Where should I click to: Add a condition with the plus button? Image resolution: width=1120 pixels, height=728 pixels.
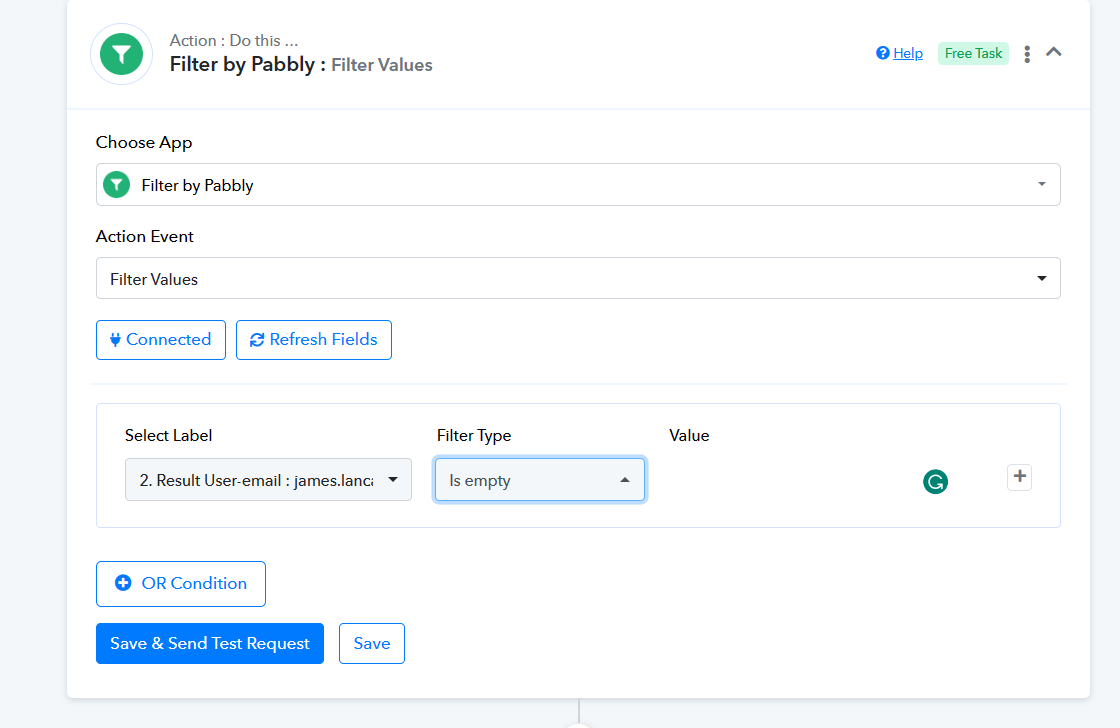pos(1019,477)
